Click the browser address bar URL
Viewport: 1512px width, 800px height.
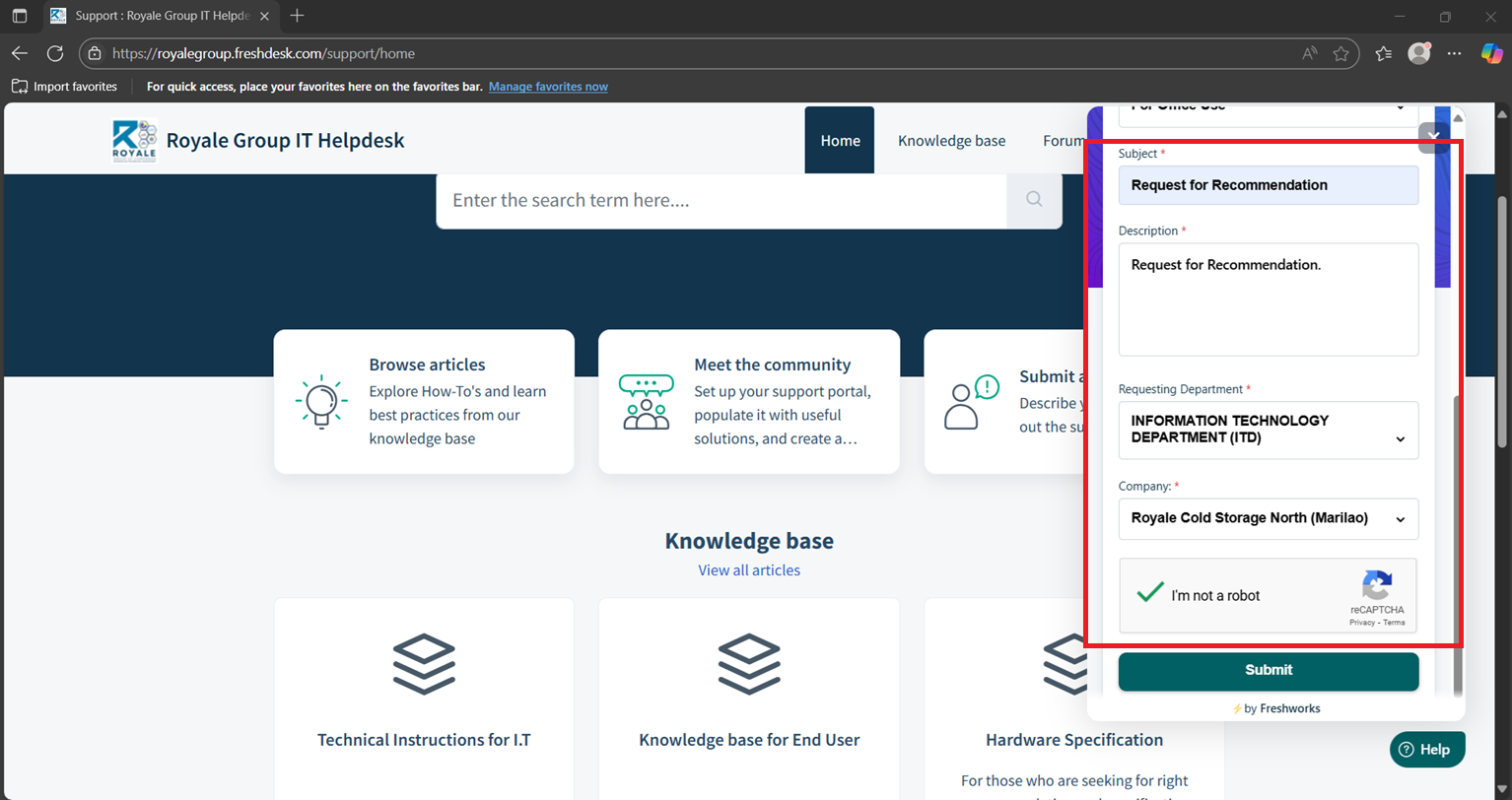tap(263, 53)
